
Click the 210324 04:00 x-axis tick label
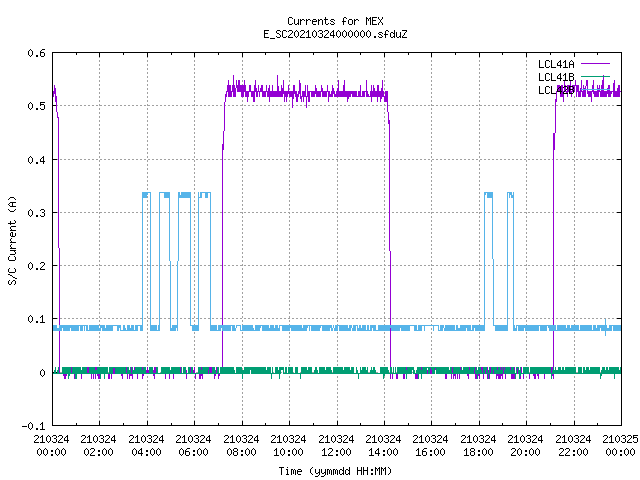[146, 446]
